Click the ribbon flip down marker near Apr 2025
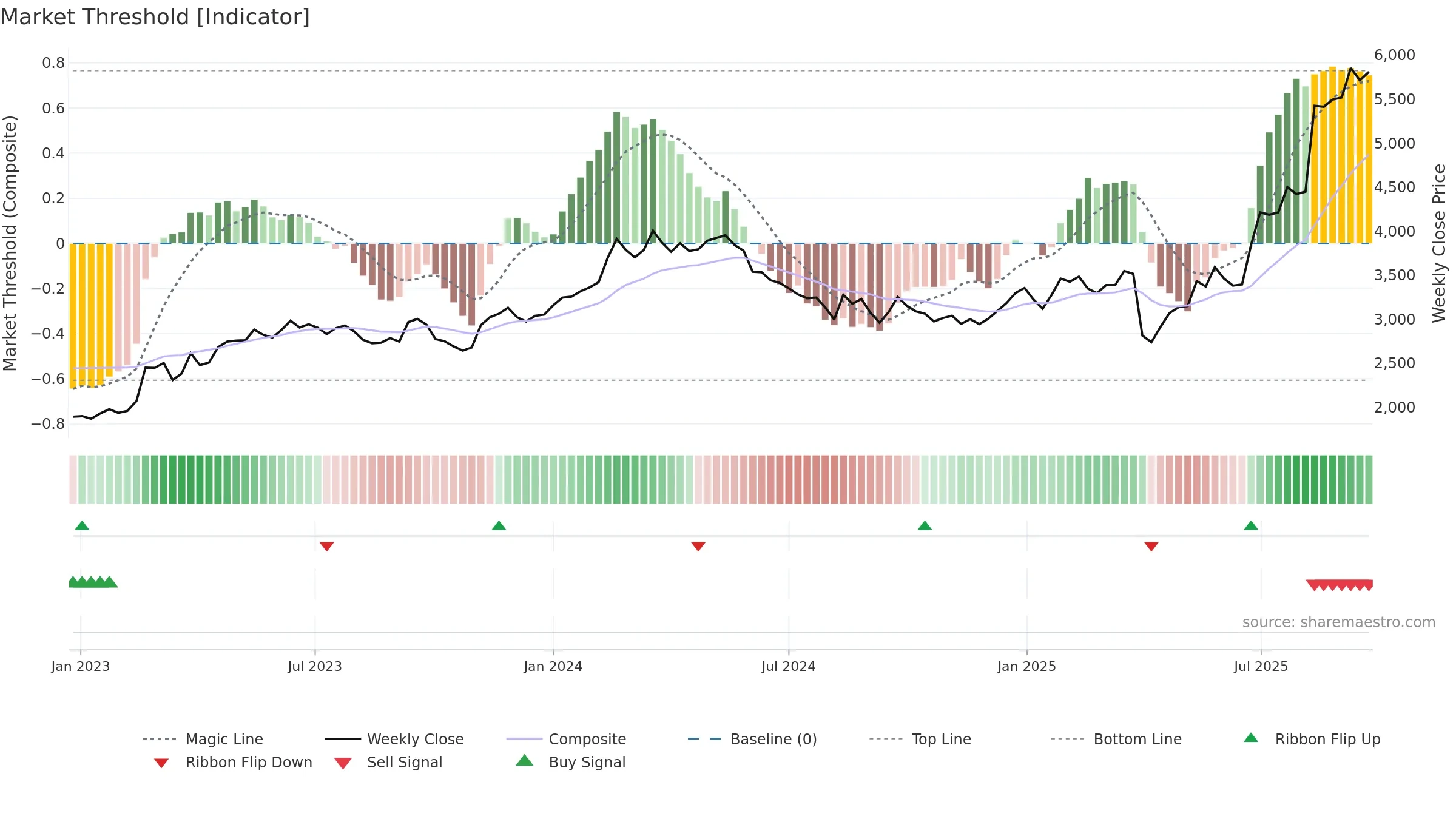The width and height of the screenshot is (1456, 819). (1151, 547)
